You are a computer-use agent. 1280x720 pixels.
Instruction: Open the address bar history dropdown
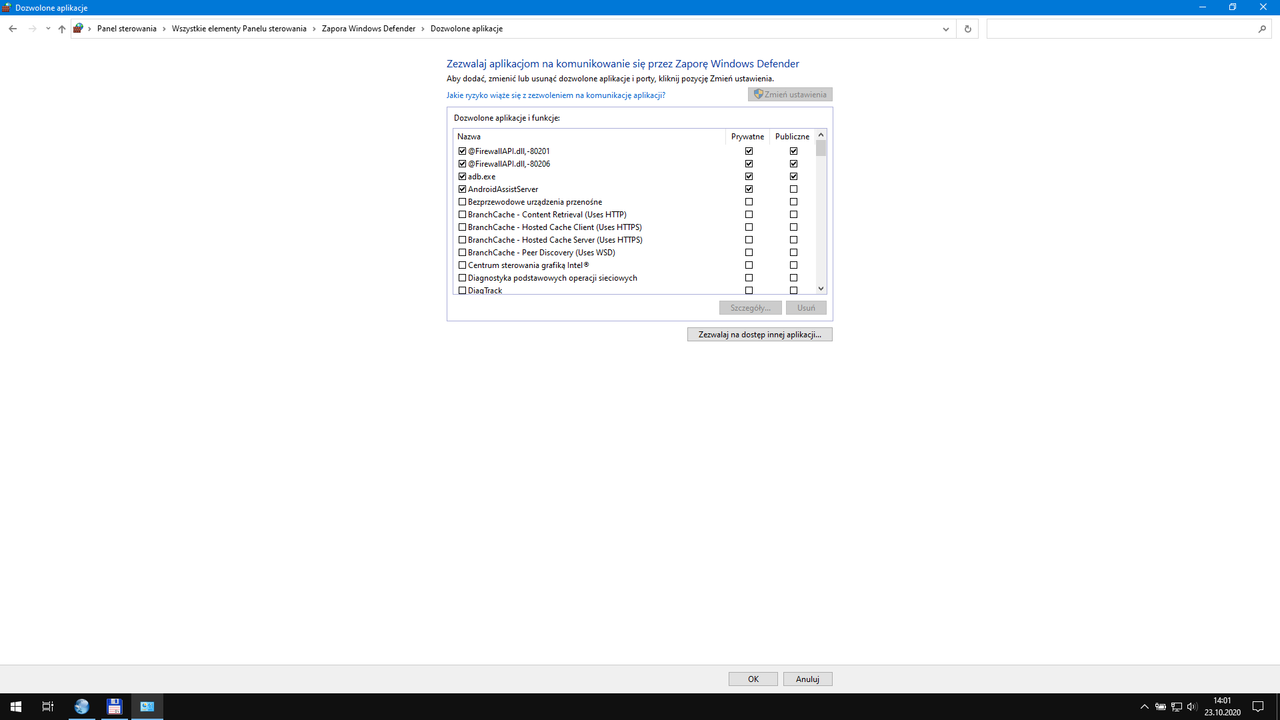coord(946,29)
